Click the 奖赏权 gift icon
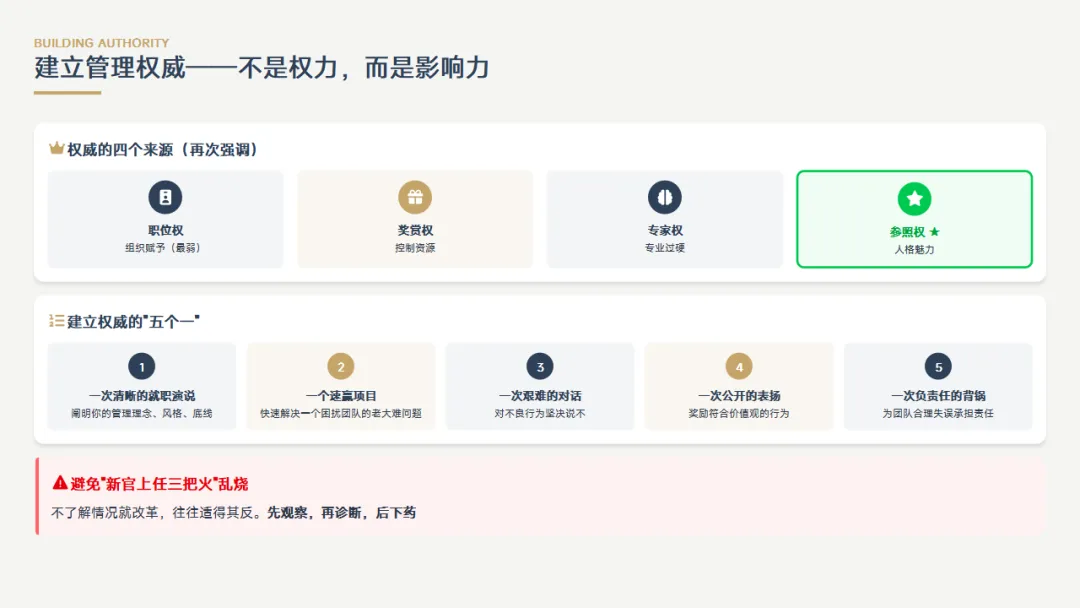The height and width of the screenshot is (608, 1080). 415,197
